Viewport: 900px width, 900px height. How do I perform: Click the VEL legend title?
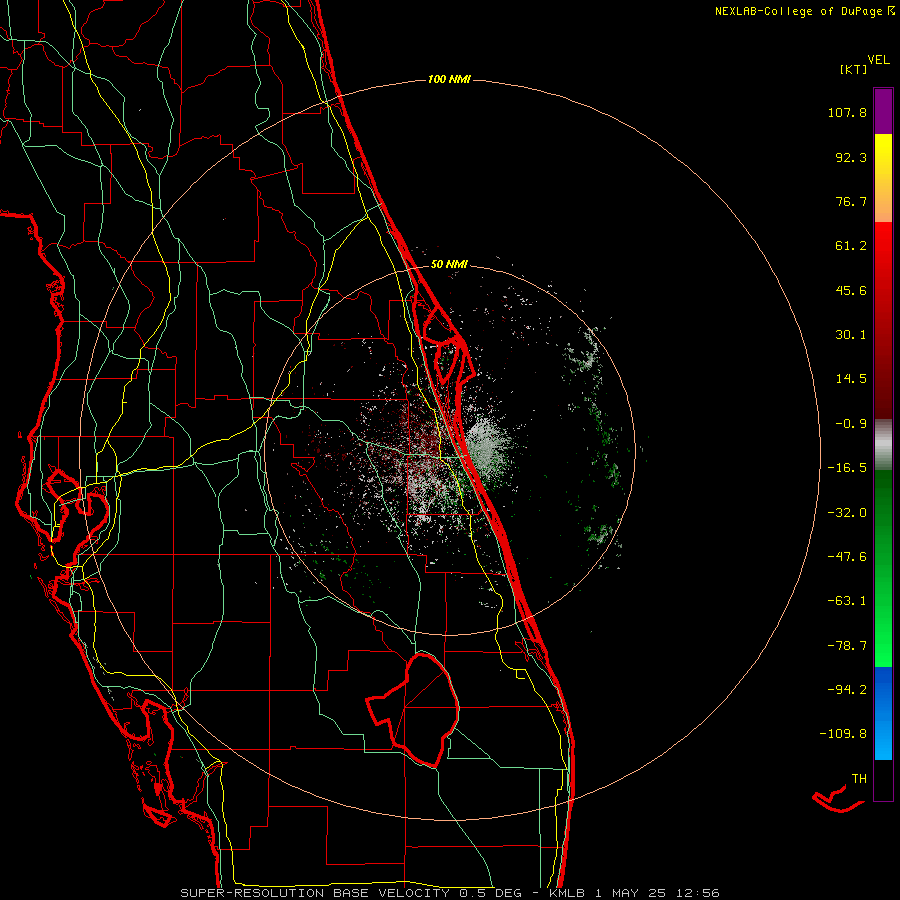tap(878, 60)
